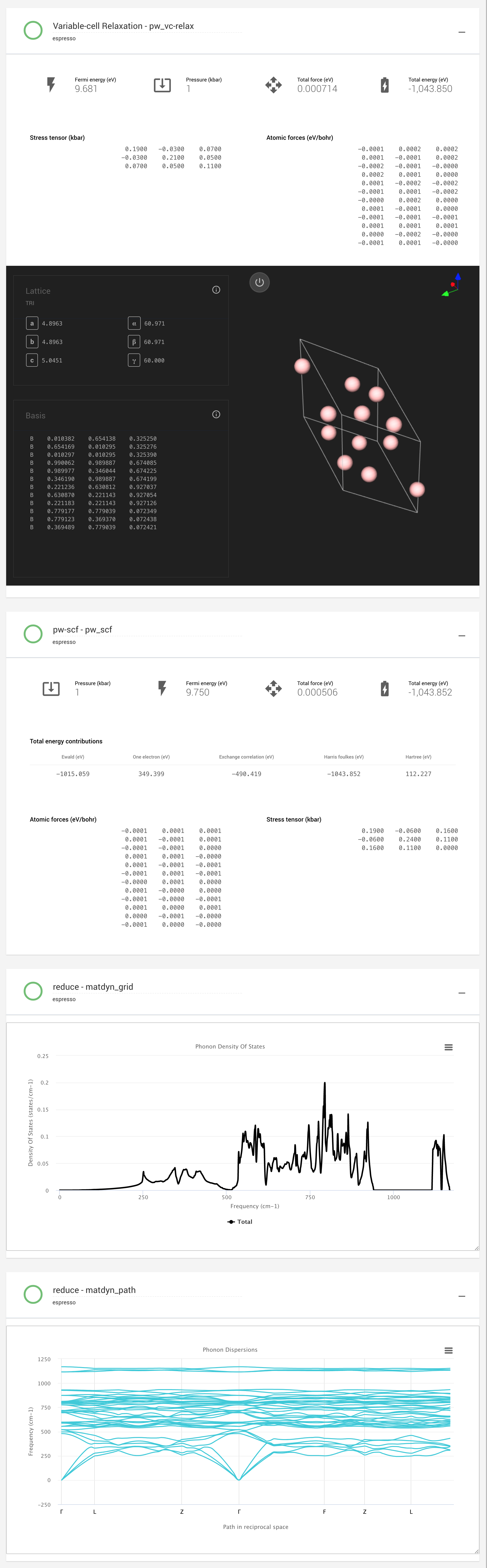Click the Phonon Dispersions chart title
This screenshot has height=1568, width=487.
coord(230,1350)
